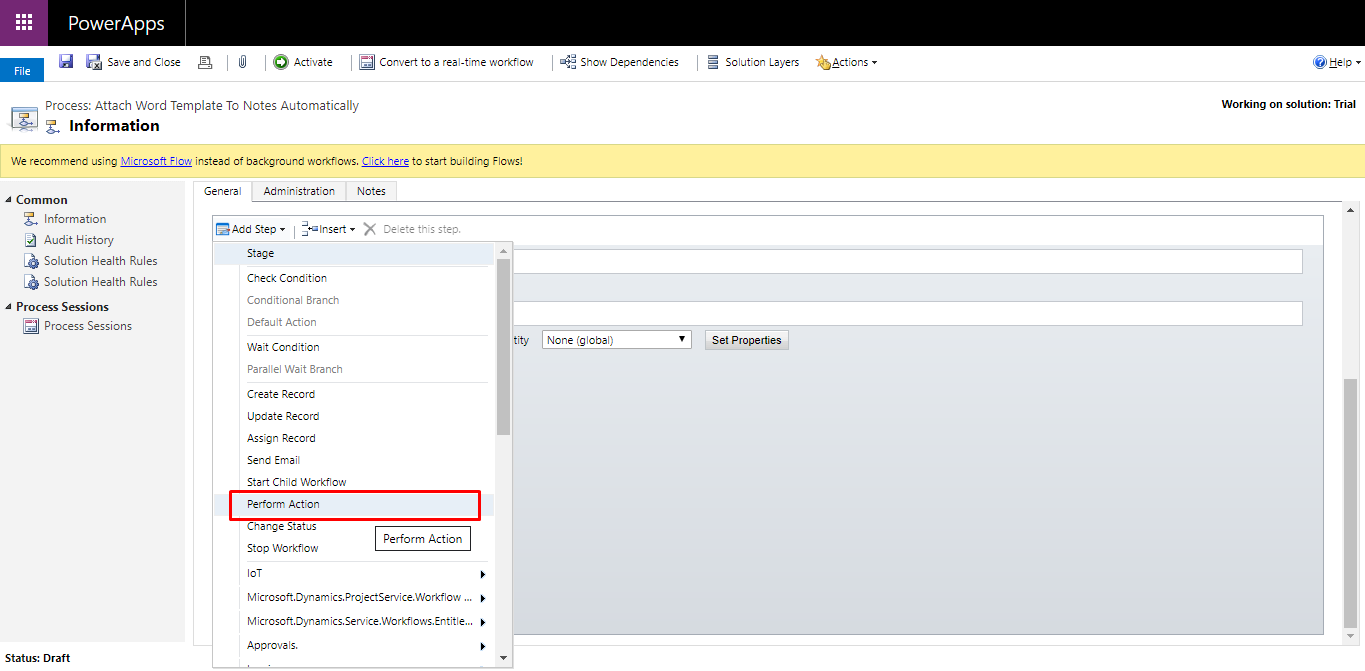1365x671 pixels.
Task: Show Dependencies for this process
Action: click(x=620, y=62)
